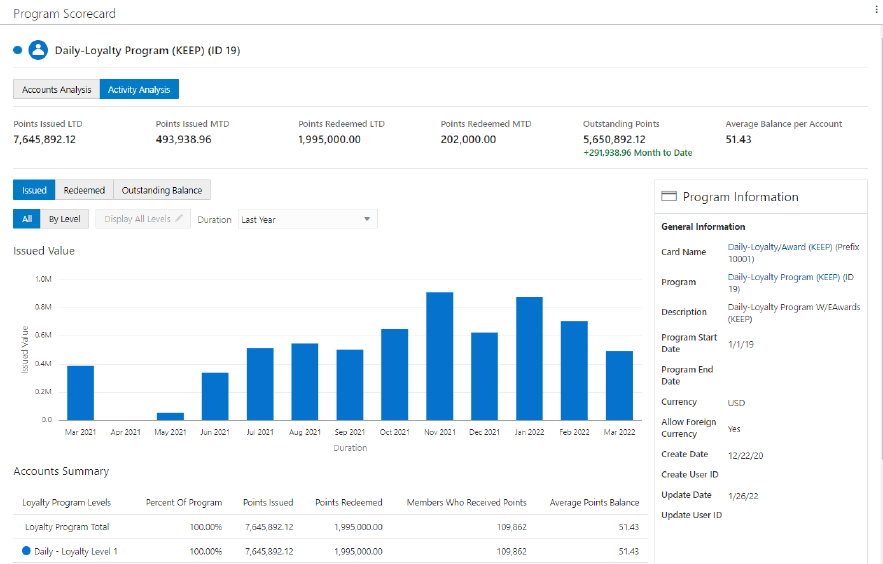Click the Daily - Loyalty Level 1 blue dot
The height and width of the screenshot is (564, 883).
26,551
